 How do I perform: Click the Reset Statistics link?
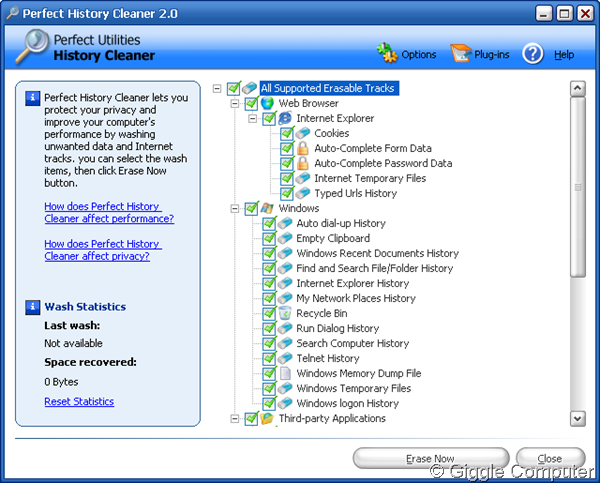[79, 401]
